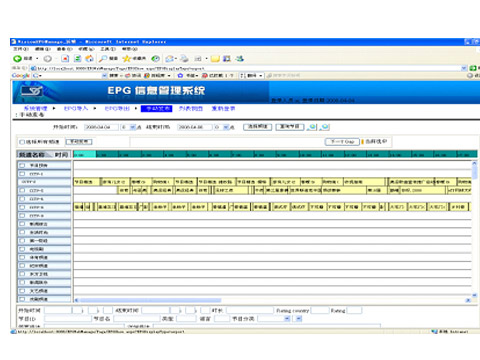Open the EPG导入 navigation link
The height and width of the screenshot is (360, 480).
(x=76, y=108)
